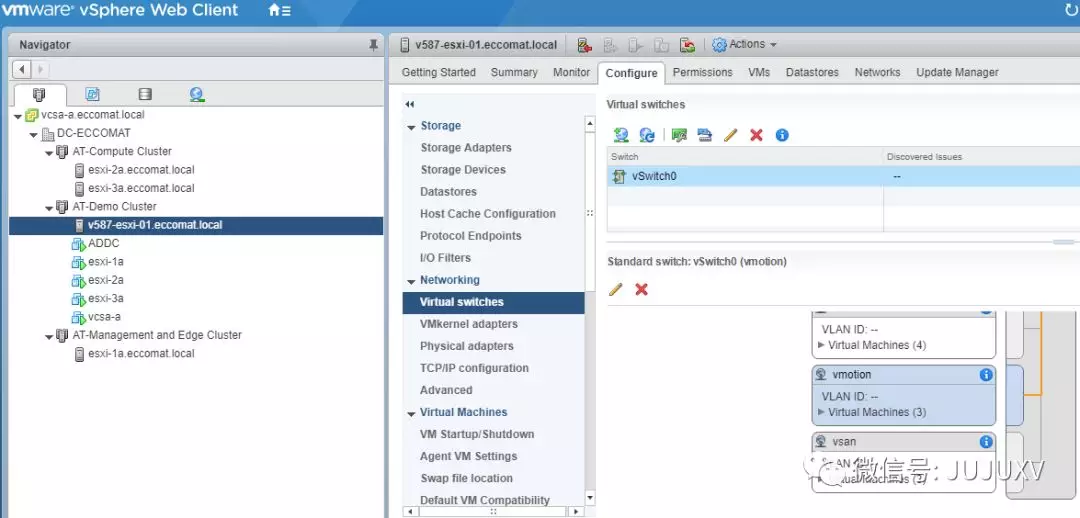Expand Virtual Machines (4) in port group
This screenshot has height=518, width=1080.
point(821,345)
